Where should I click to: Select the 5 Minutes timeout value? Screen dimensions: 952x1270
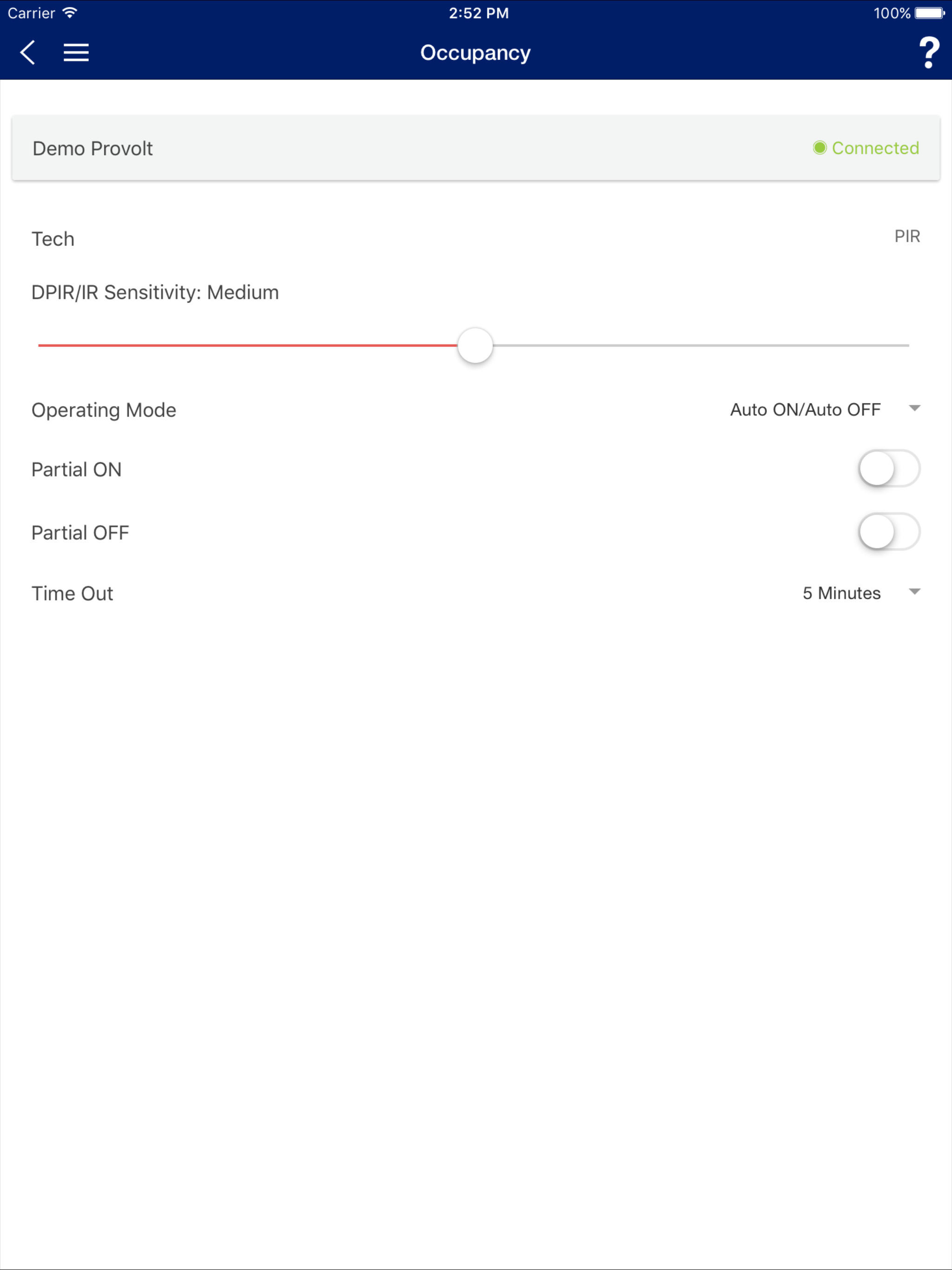tap(841, 593)
